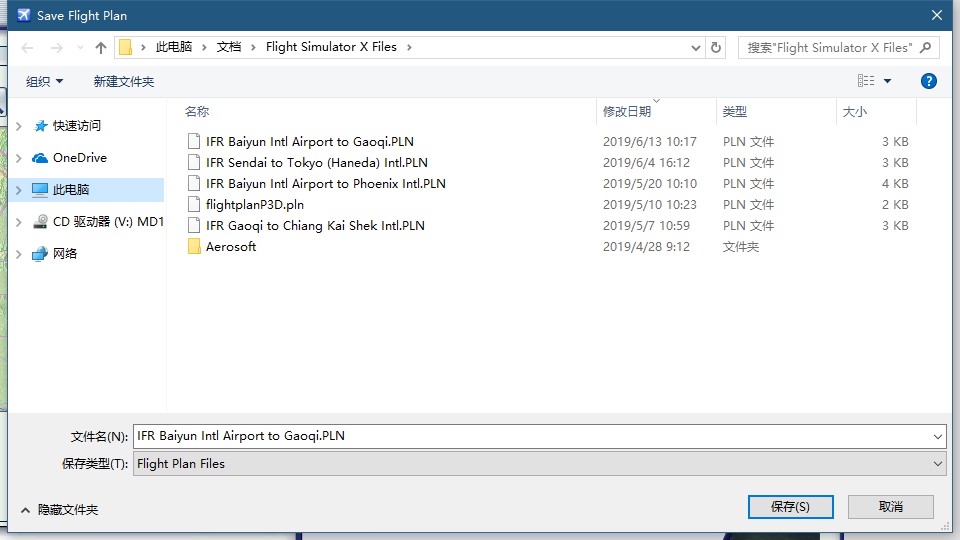Click Flight Simulator X Files breadcrumb
Viewport: 960px width, 540px height.
[x=331, y=47]
